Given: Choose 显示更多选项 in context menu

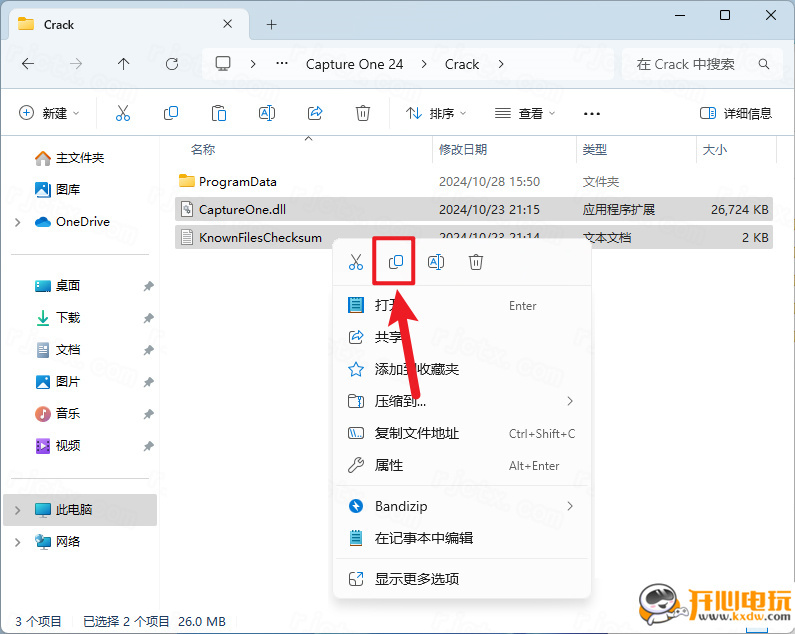Looking at the screenshot, I should (462, 579).
